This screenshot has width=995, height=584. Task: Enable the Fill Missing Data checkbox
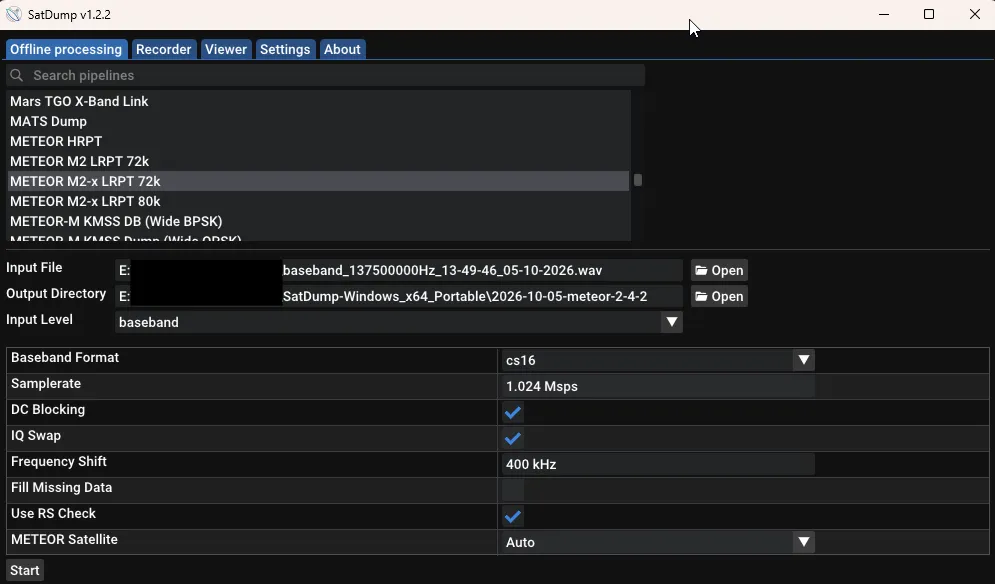[513, 490]
